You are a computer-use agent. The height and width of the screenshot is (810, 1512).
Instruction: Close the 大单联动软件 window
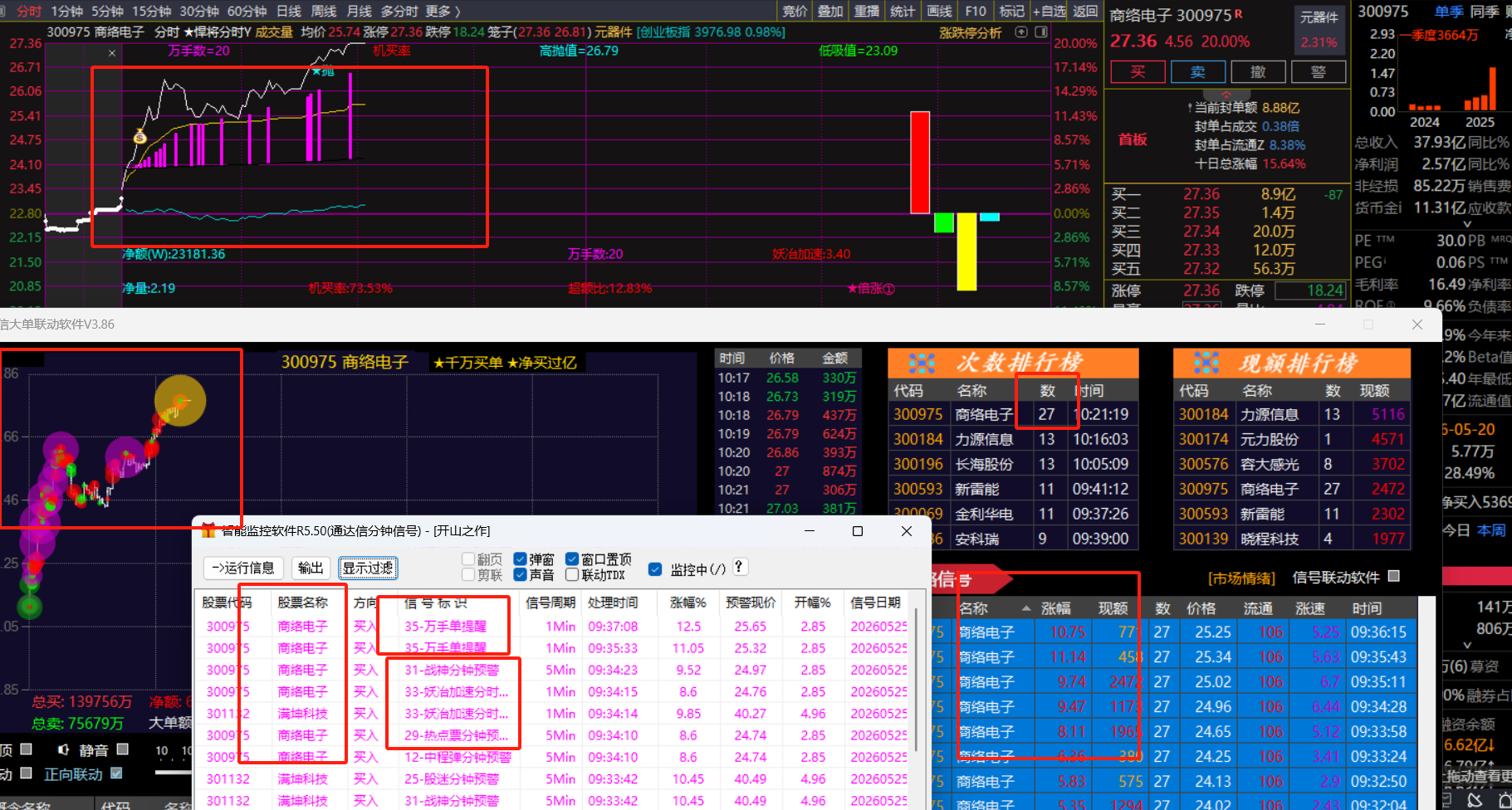click(x=1417, y=324)
